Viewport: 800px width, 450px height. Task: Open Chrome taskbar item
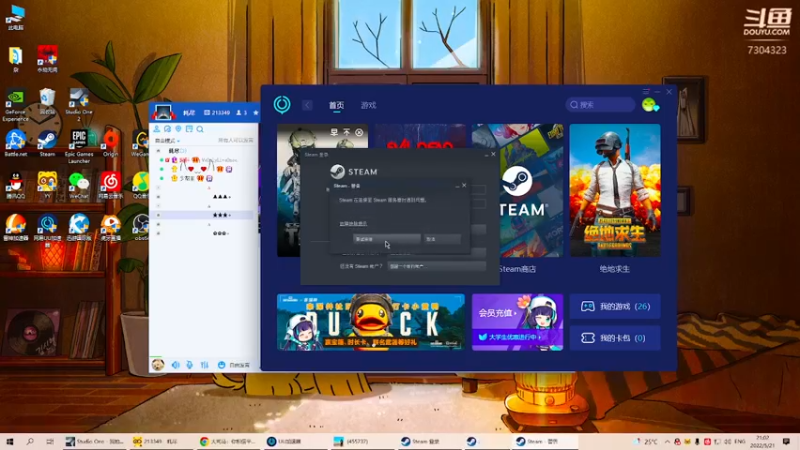(229, 441)
